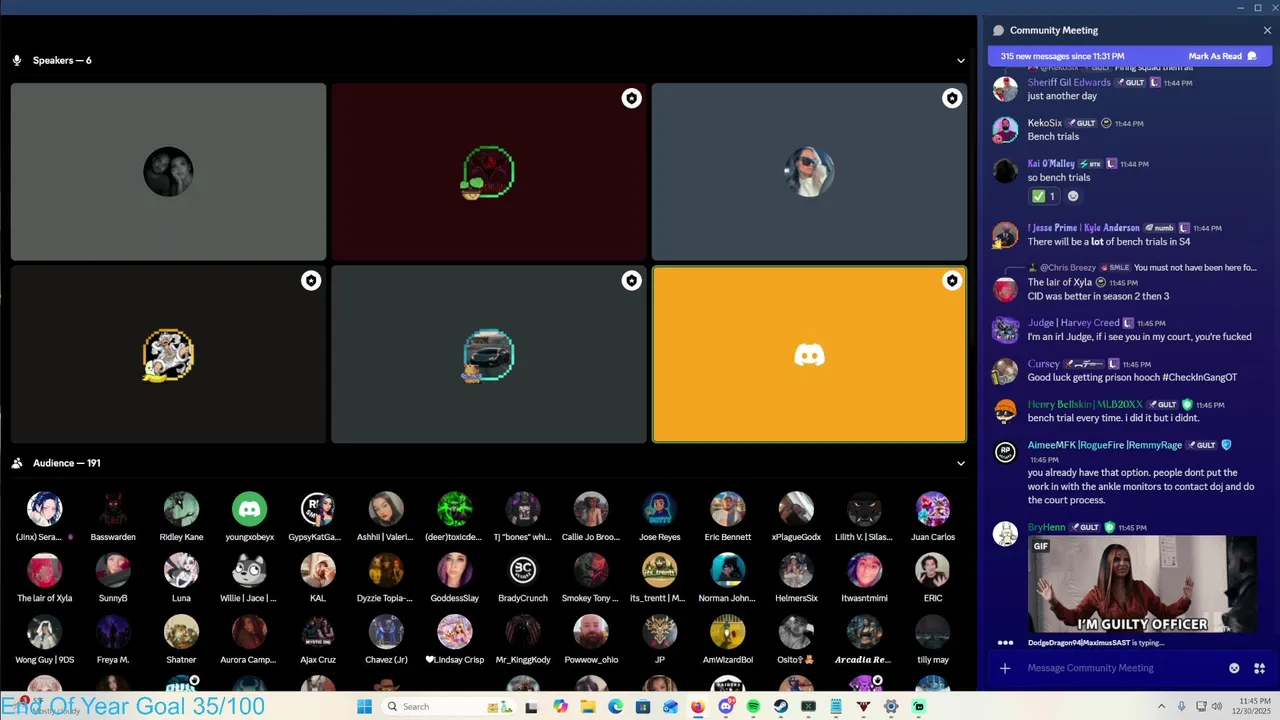Viewport: 1280px width, 720px height.
Task: Toggle the green checkmark reaction on Kai's message
Action: click(1044, 196)
